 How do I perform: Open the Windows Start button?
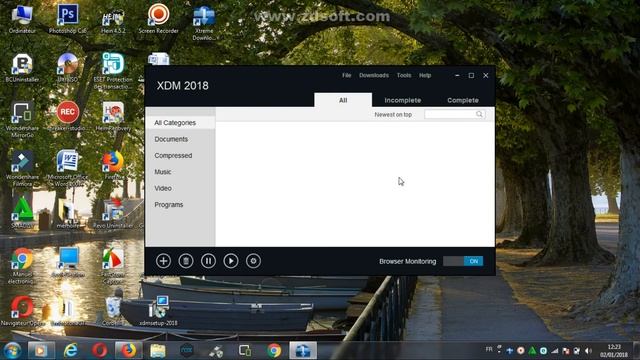[x=12, y=351]
